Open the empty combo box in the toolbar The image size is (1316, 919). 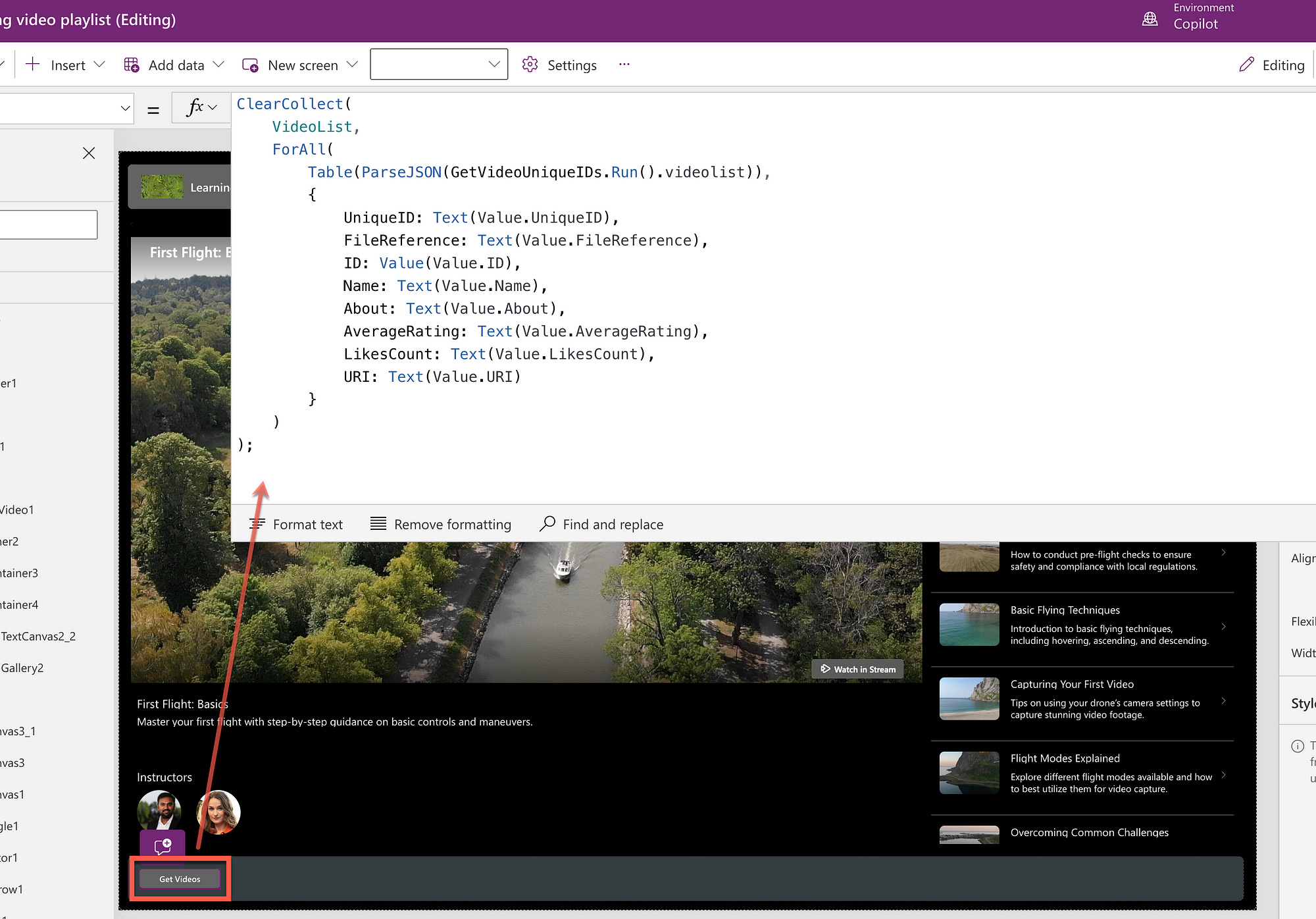tap(439, 65)
